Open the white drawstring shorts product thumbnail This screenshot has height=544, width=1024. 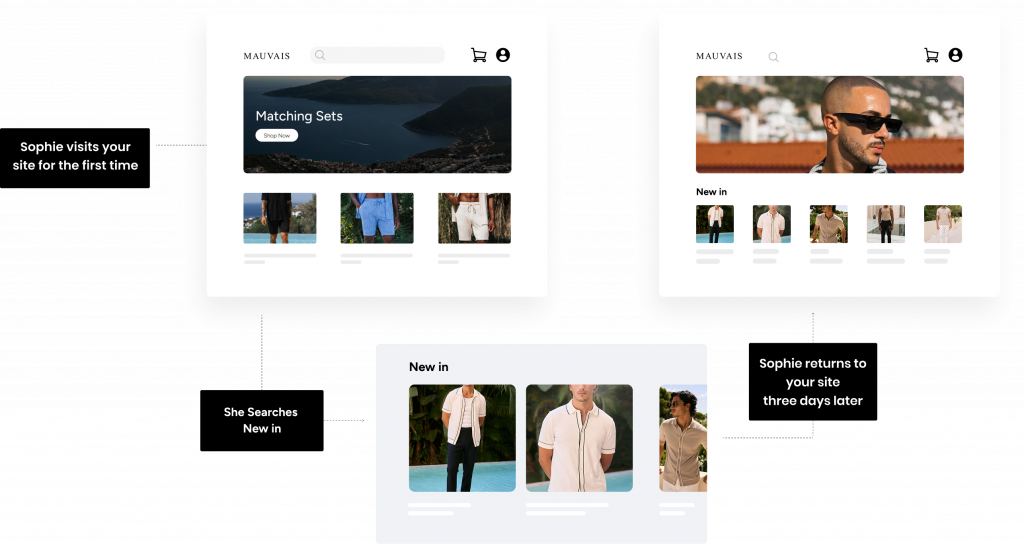point(474,218)
